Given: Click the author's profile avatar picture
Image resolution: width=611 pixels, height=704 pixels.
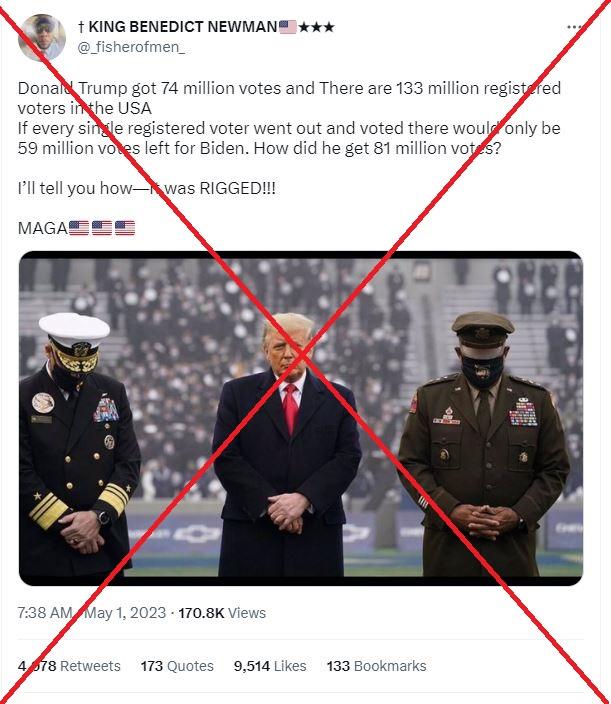Looking at the screenshot, I should point(42,37).
